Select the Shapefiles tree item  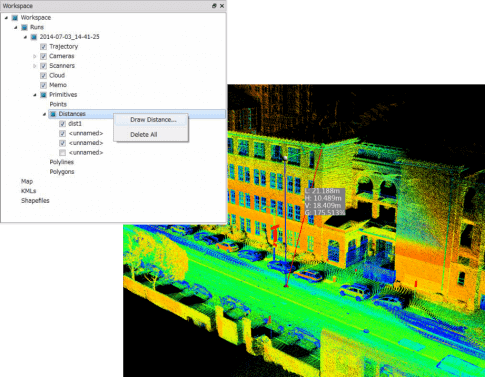click(x=35, y=201)
